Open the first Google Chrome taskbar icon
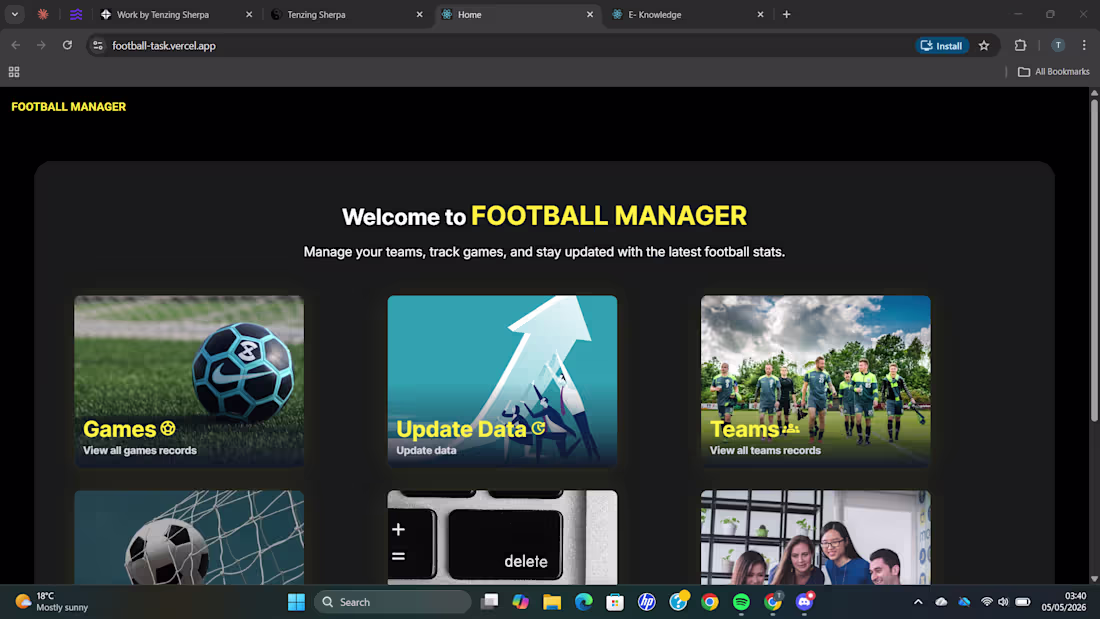Screen dimensions: 1100x619 tap(710, 602)
